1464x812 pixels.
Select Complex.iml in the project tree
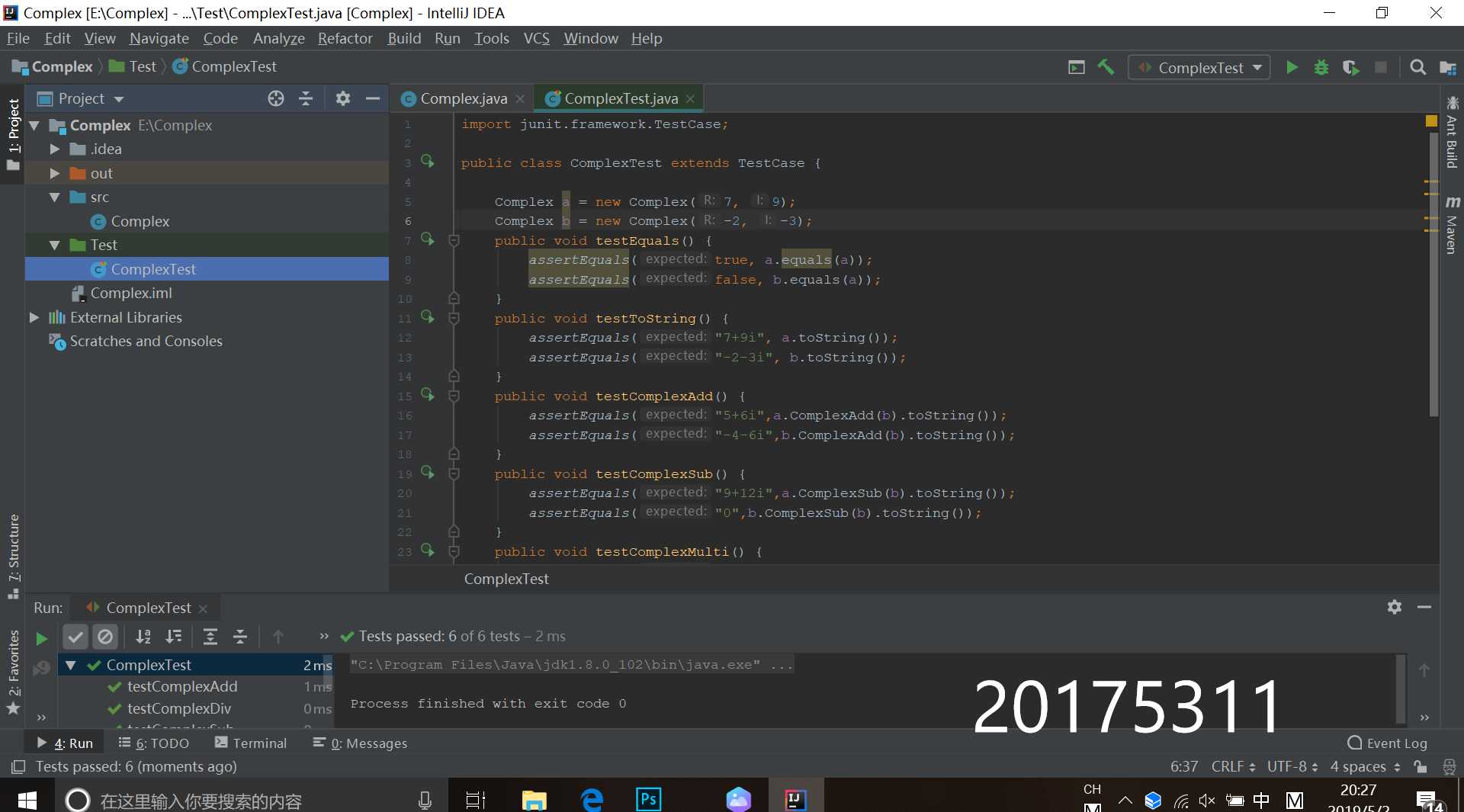point(130,293)
